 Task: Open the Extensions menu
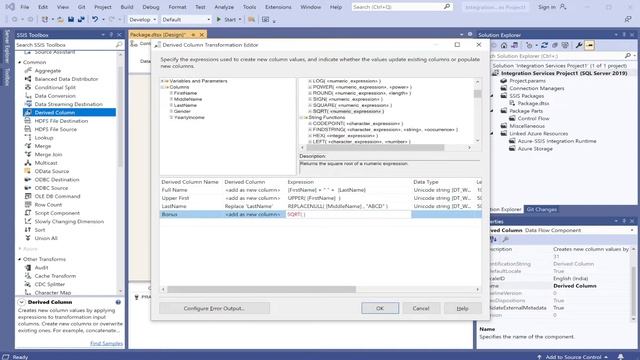coord(278,7)
